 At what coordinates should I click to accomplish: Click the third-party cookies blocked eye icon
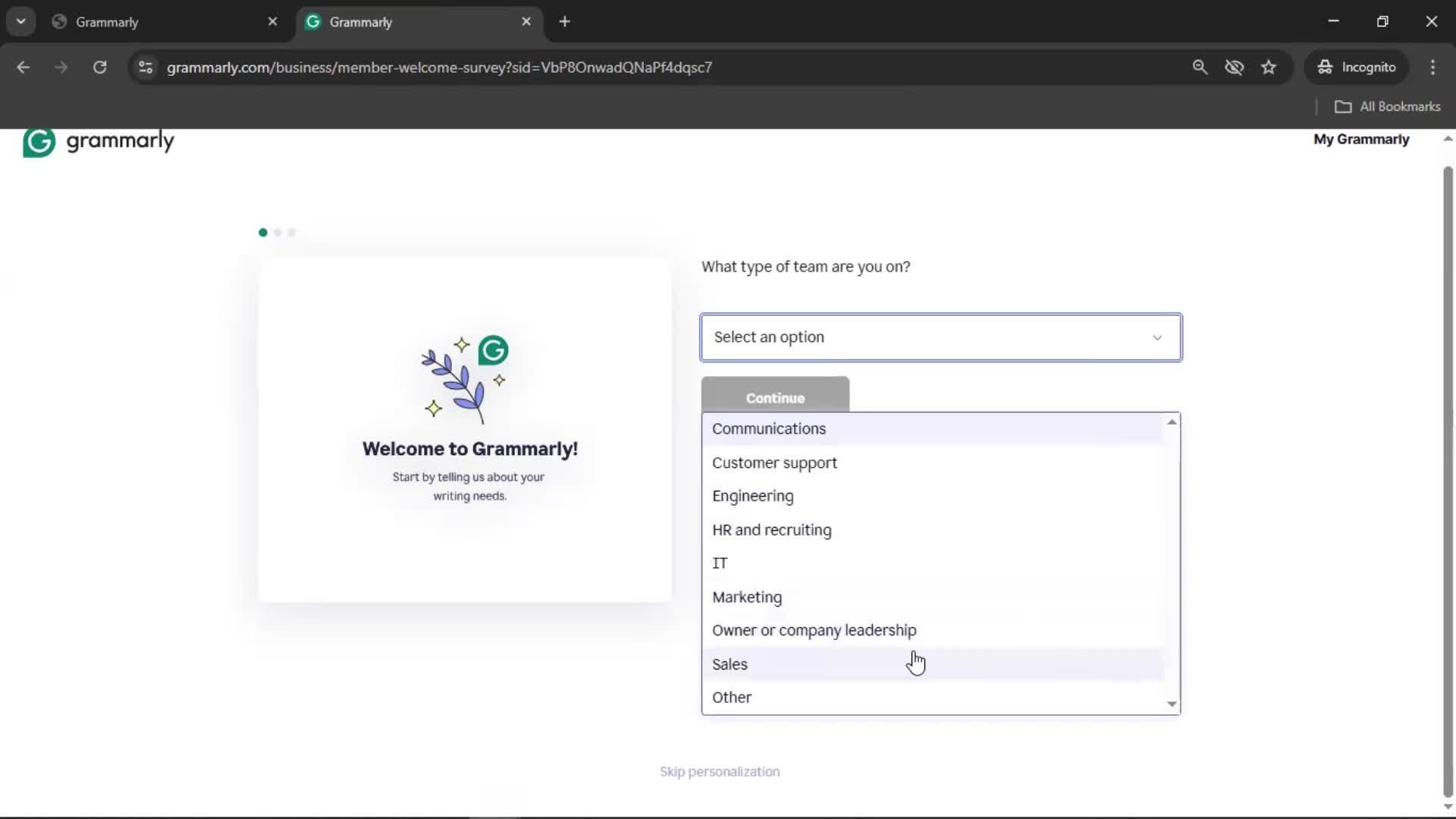pos(1234,67)
